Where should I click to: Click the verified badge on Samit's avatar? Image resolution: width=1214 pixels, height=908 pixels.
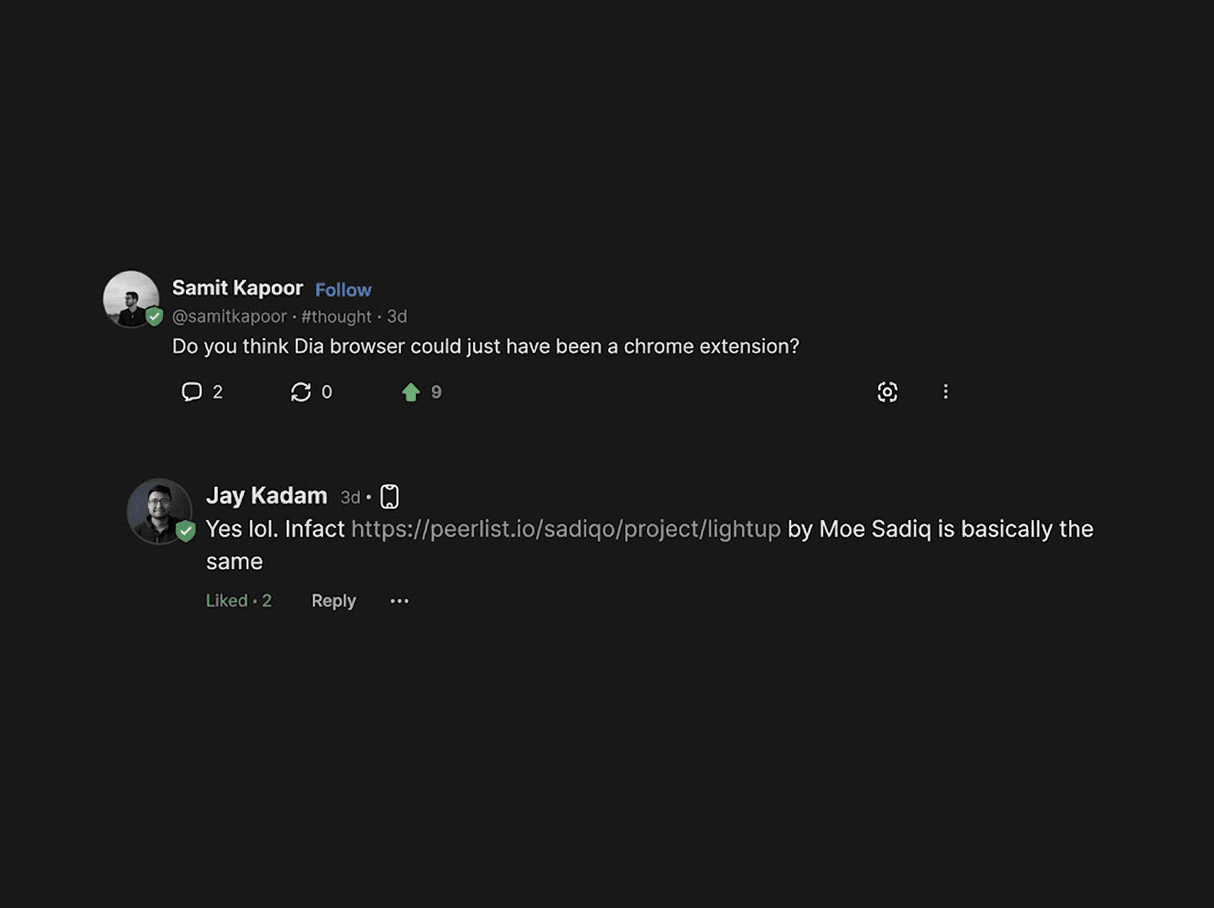click(x=154, y=316)
